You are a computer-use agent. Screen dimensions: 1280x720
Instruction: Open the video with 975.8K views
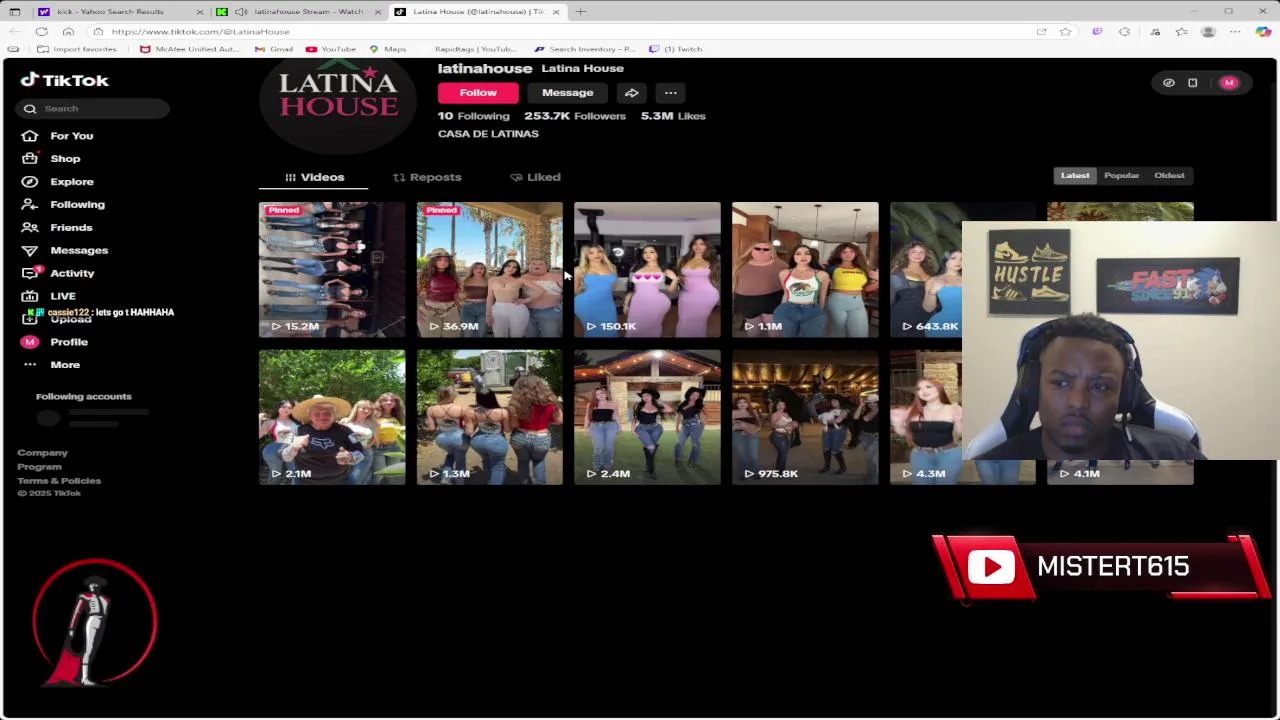pyautogui.click(x=805, y=417)
